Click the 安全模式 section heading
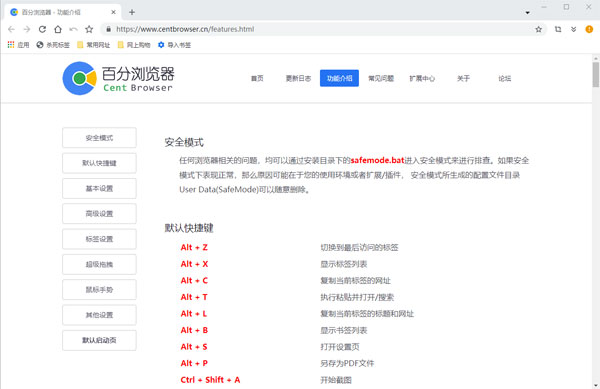The width and height of the screenshot is (600, 389). pos(184,142)
